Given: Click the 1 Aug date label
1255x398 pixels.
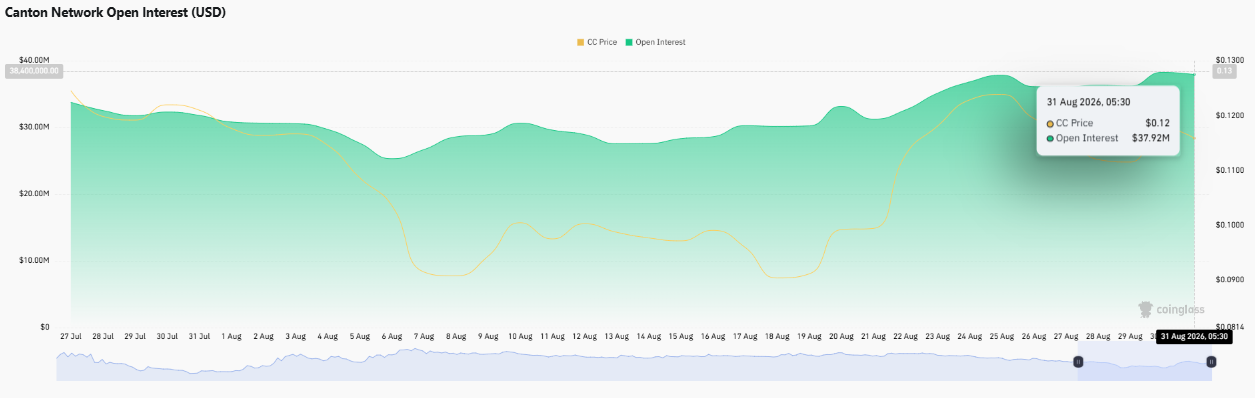Looking at the screenshot, I should [230, 337].
